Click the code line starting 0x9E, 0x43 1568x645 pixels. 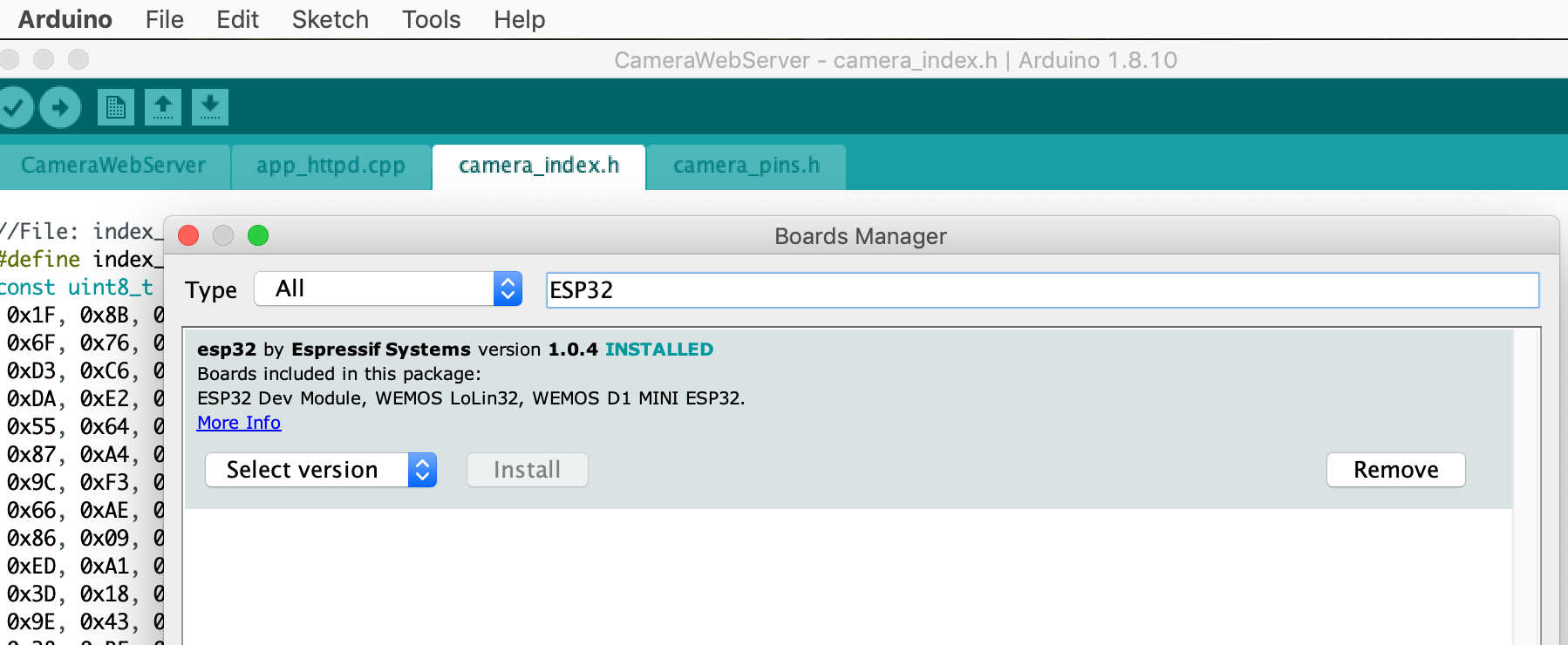pyautogui.click(x=85, y=621)
